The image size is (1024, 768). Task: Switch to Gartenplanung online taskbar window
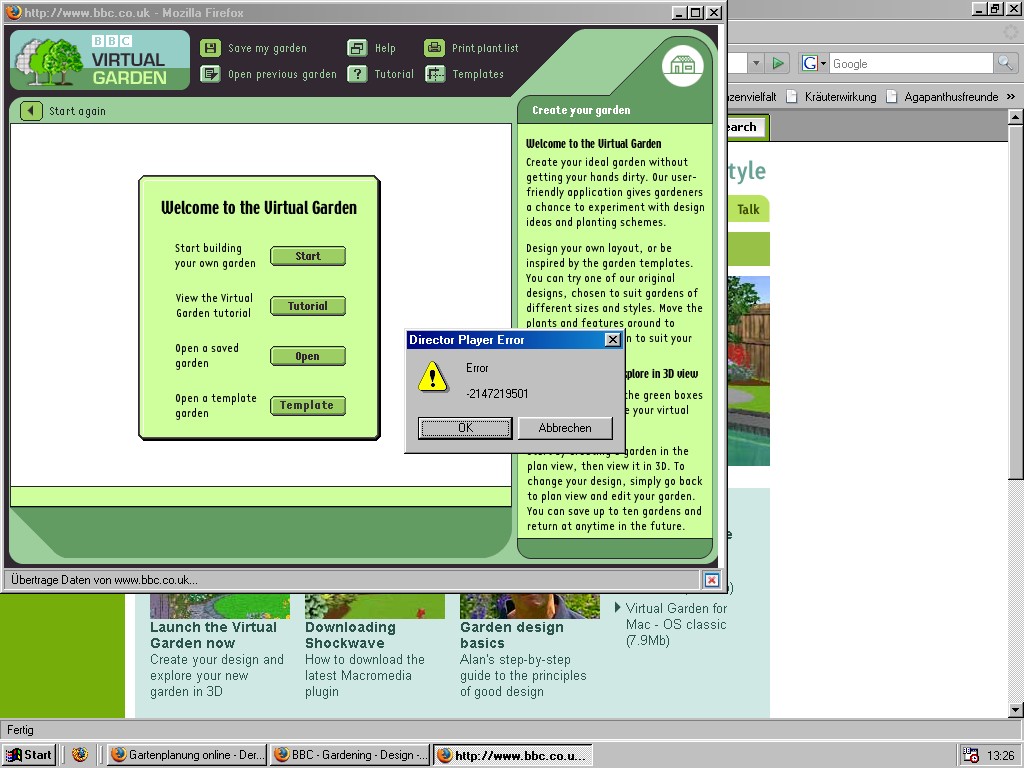(x=187, y=755)
